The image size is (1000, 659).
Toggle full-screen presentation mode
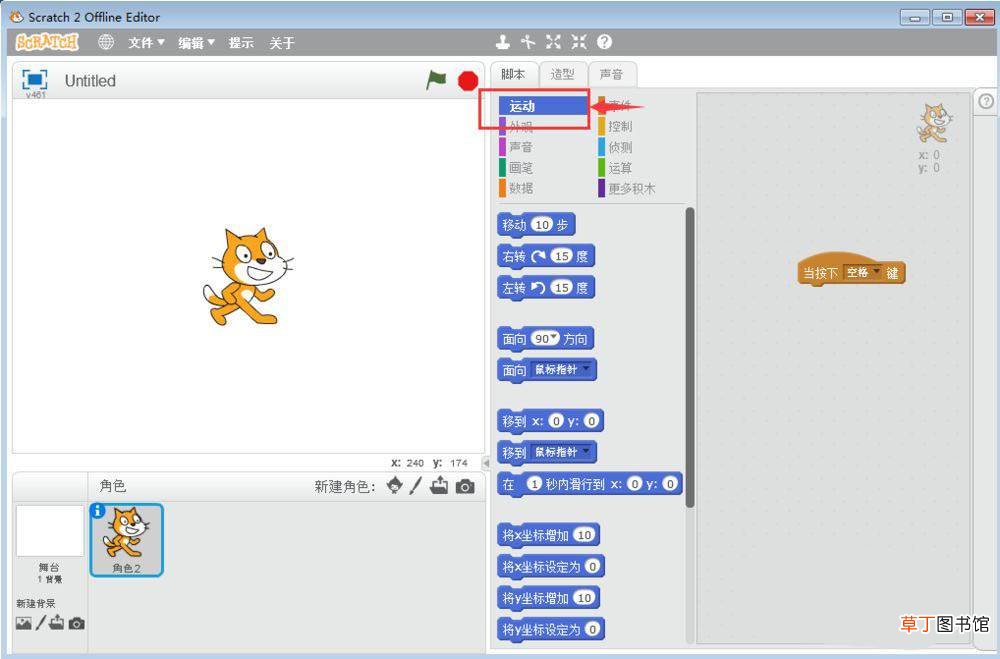click(34, 80)
